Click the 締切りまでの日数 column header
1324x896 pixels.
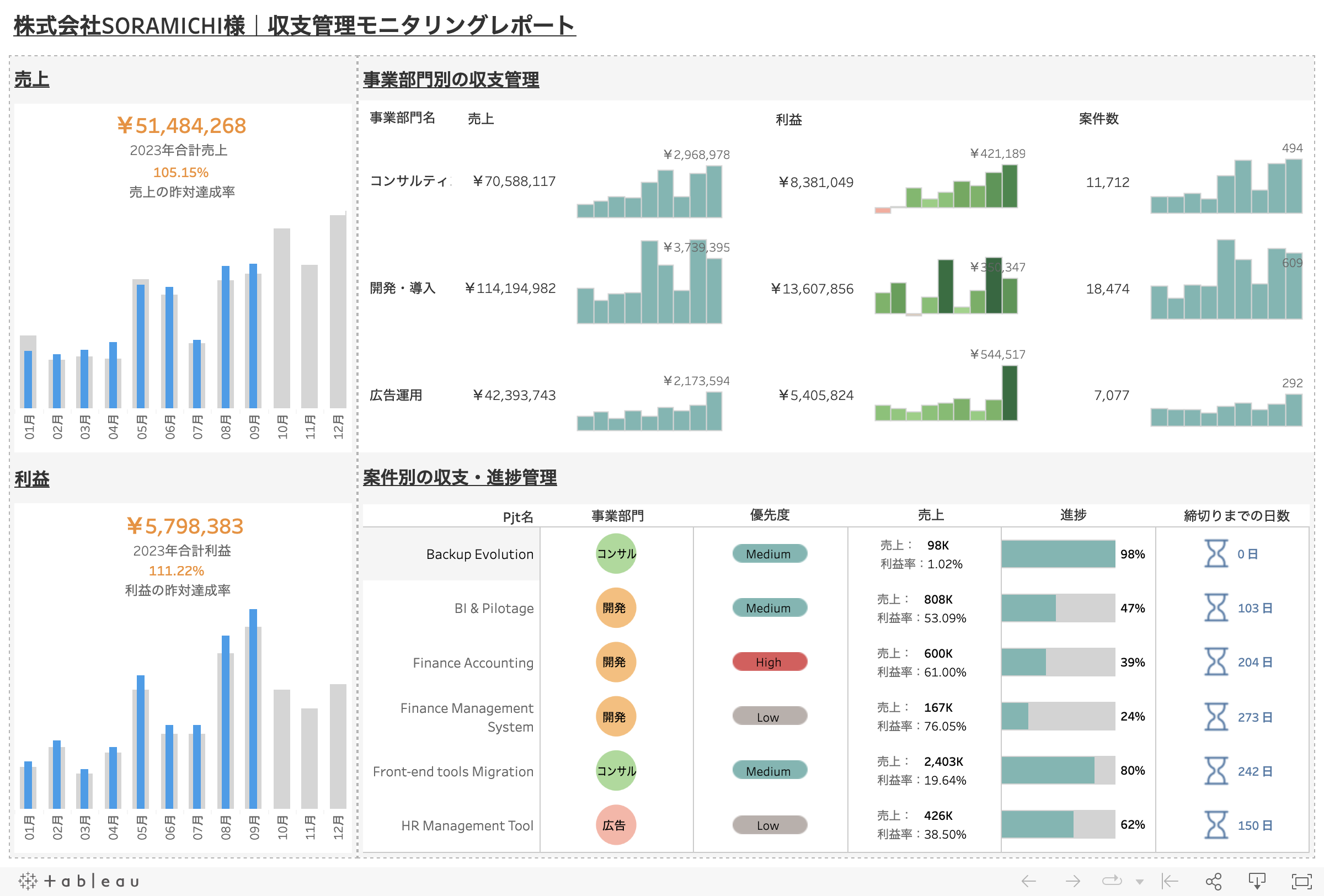tap(1236, 515)
